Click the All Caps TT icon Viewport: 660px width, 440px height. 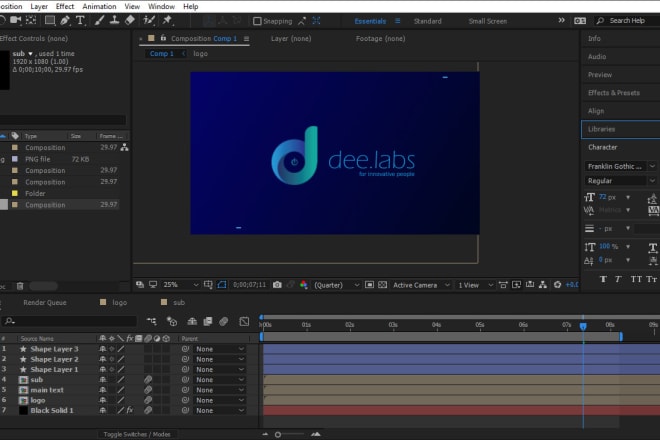636,279
